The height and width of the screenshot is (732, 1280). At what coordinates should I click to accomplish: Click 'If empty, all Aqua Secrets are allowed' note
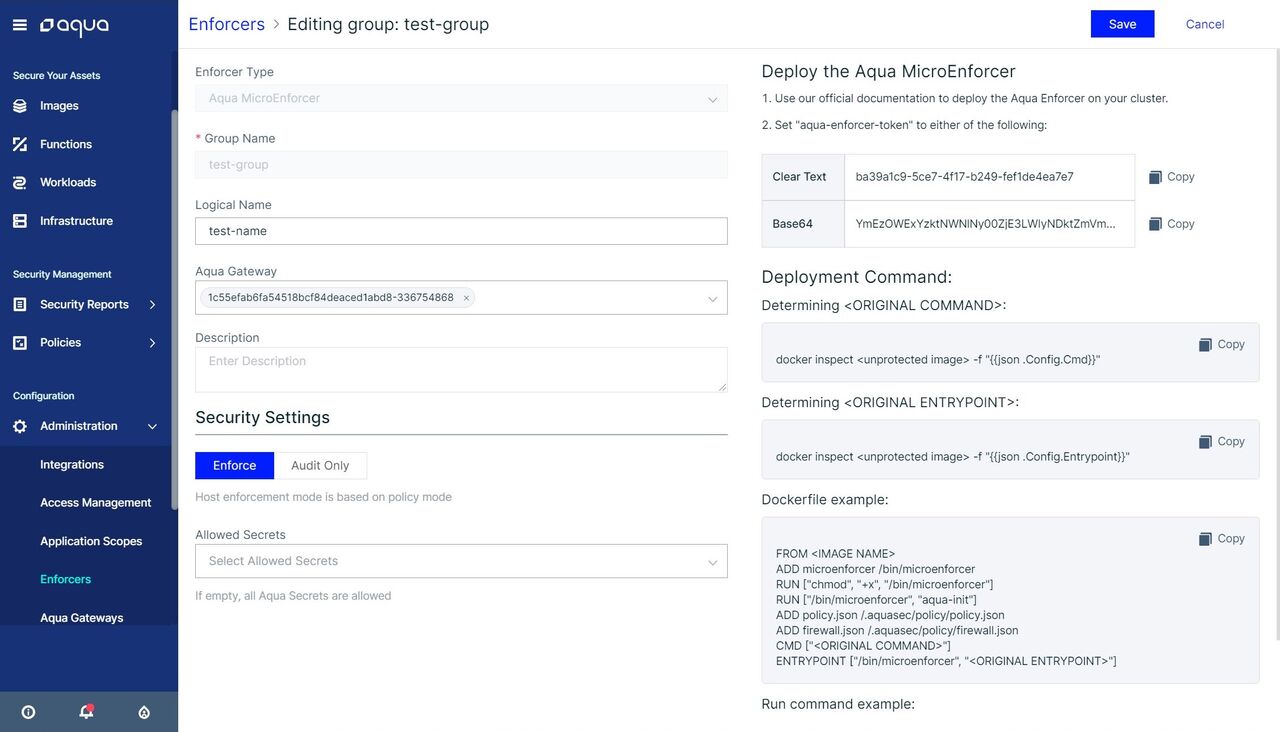[x=293, y=596]
